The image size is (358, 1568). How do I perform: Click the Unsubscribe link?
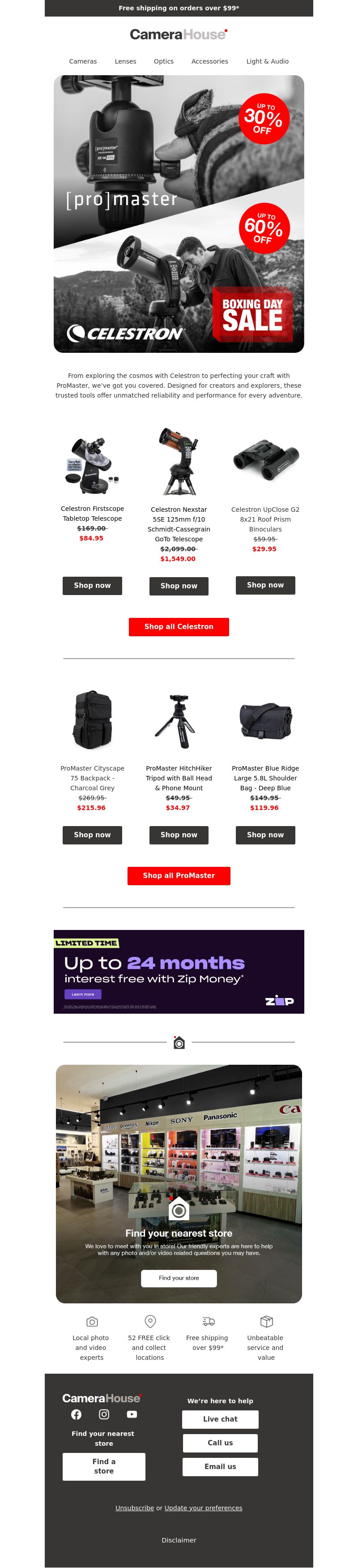[x=135, y=1508]
